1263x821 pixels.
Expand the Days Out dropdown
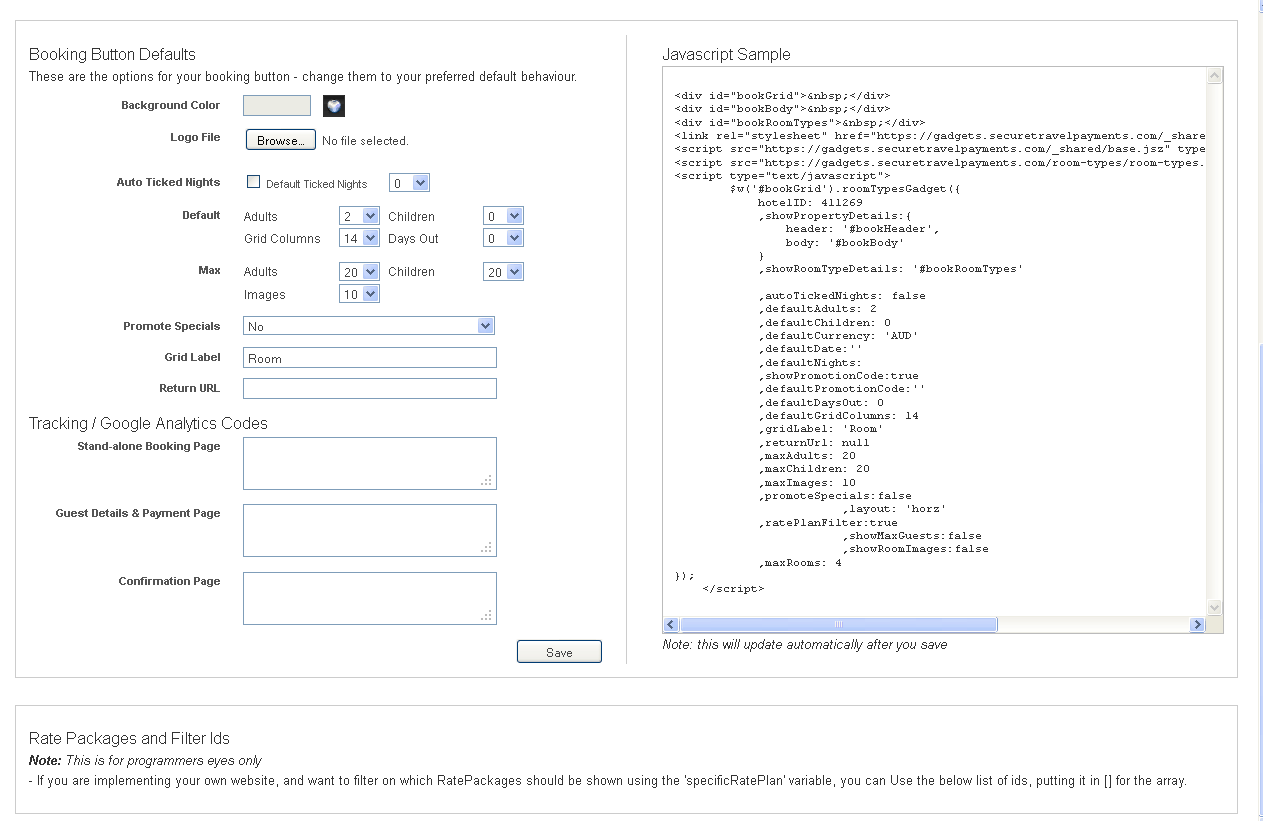click(503, 238)
